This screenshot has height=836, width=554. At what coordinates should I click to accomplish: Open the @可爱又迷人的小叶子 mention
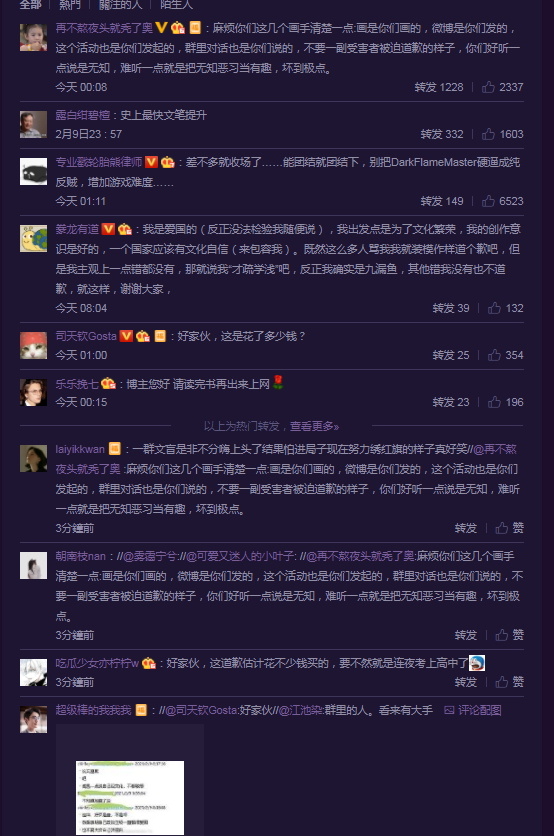click(239, 556)
